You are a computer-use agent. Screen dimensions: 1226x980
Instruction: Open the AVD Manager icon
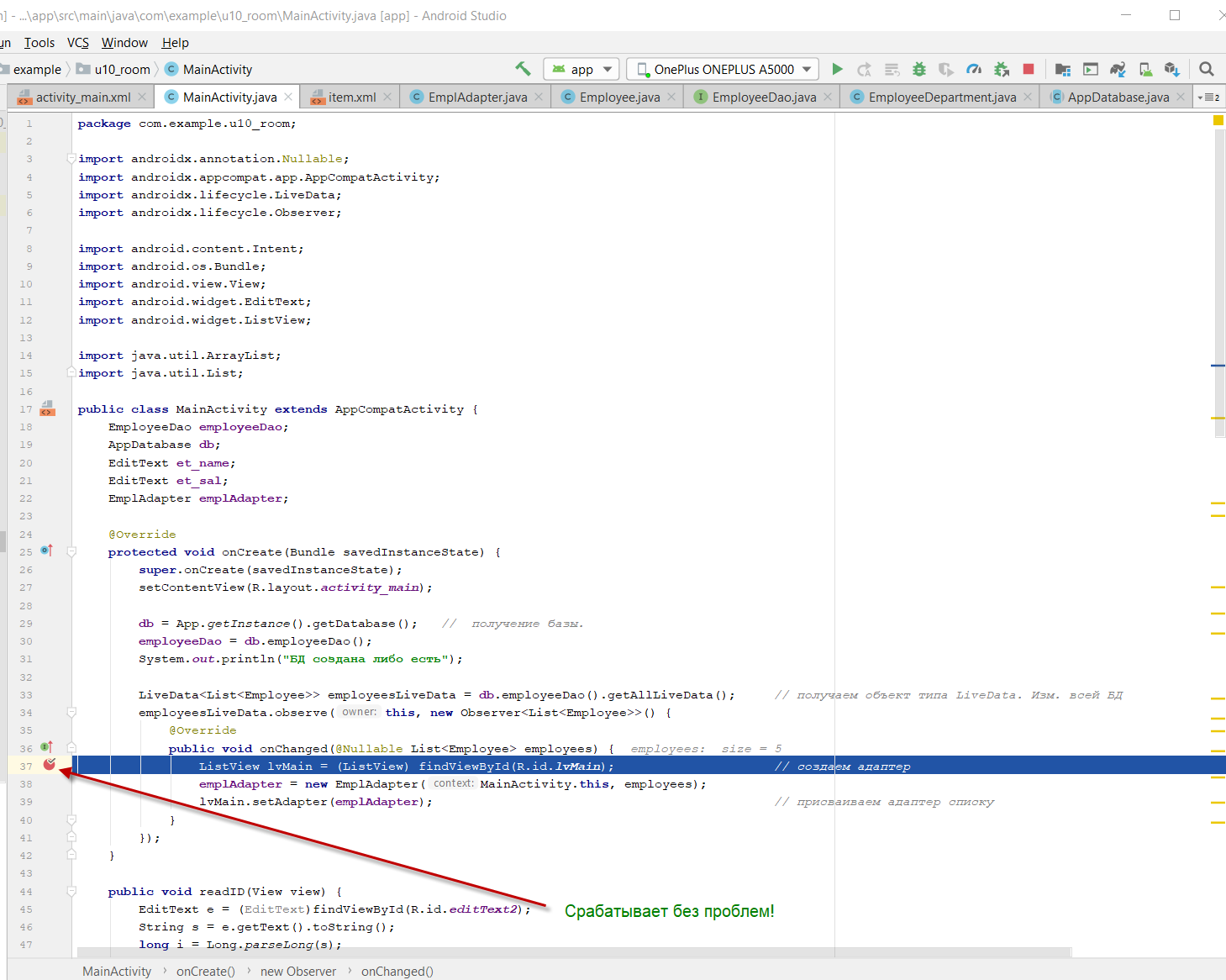(1145, 69)
